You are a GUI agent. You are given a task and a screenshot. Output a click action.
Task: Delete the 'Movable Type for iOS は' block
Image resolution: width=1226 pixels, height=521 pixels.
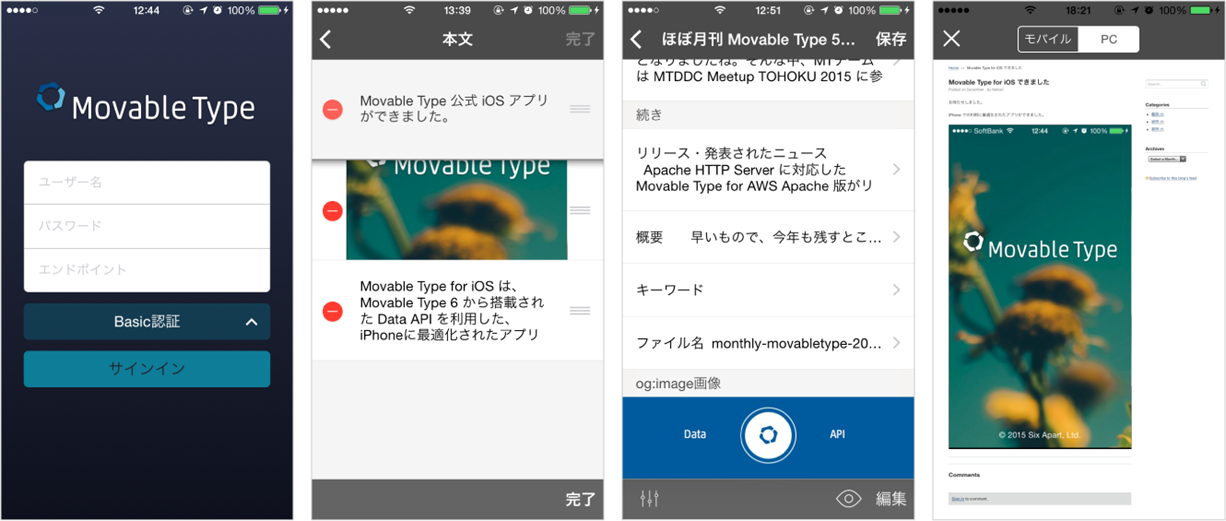(x=333, y=311)
